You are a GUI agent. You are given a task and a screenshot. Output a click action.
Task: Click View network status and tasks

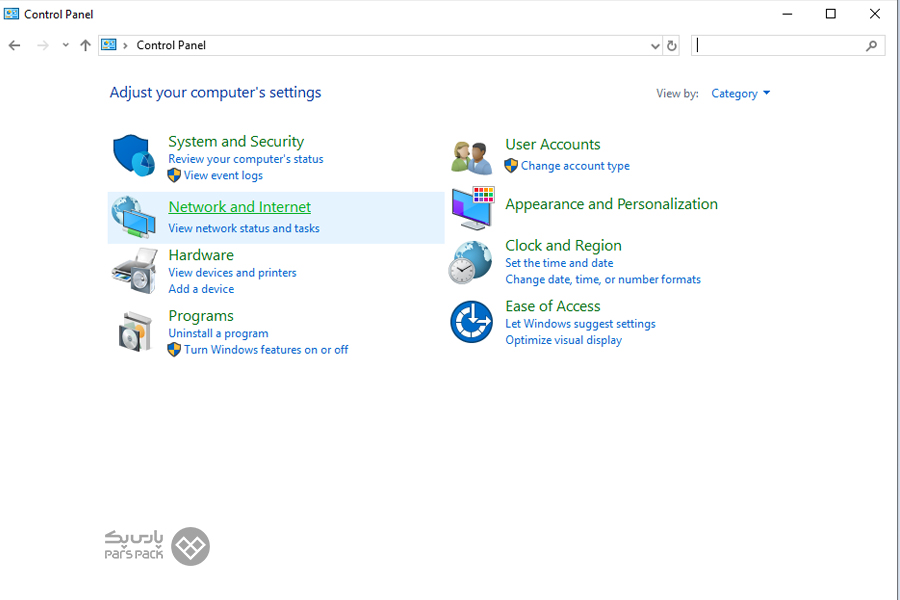point(244,228)
